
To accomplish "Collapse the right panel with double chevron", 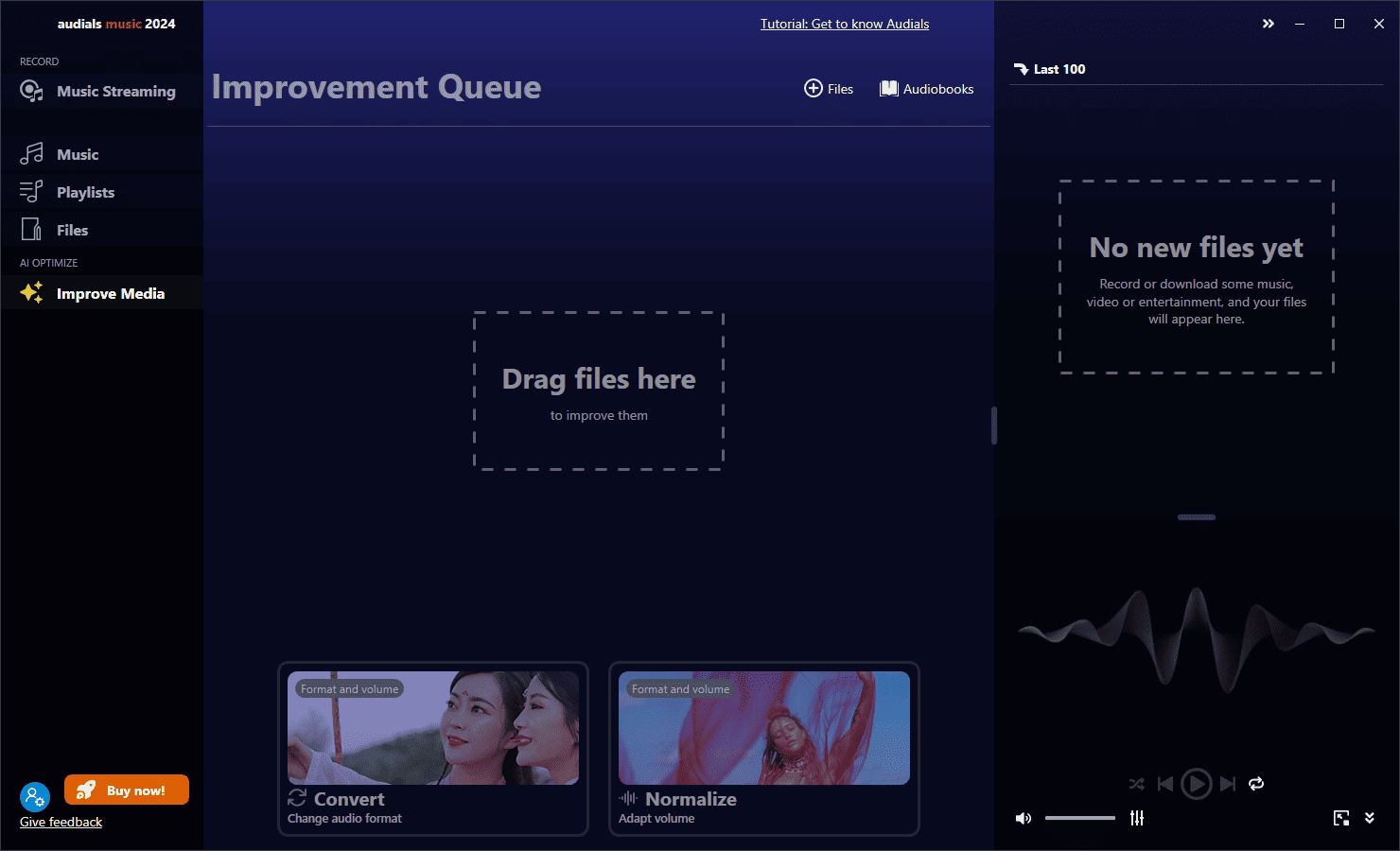I will pos(1269,24).
